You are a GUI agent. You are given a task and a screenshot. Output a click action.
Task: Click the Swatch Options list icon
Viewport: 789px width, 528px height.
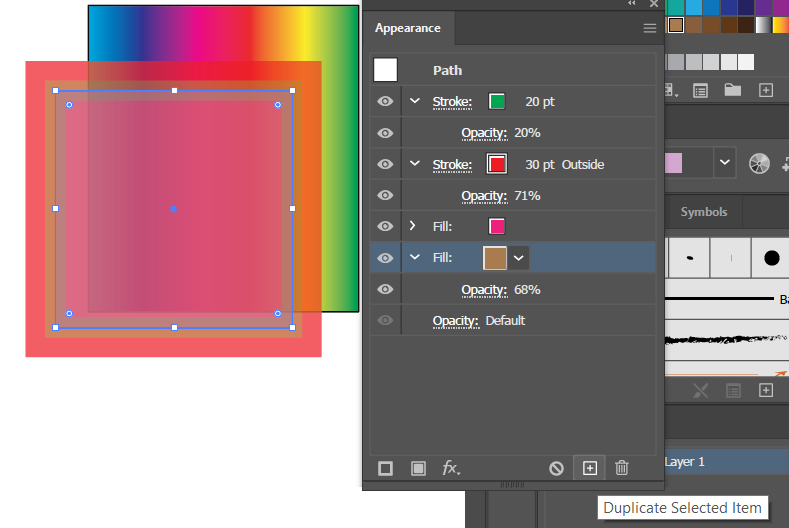700,91
